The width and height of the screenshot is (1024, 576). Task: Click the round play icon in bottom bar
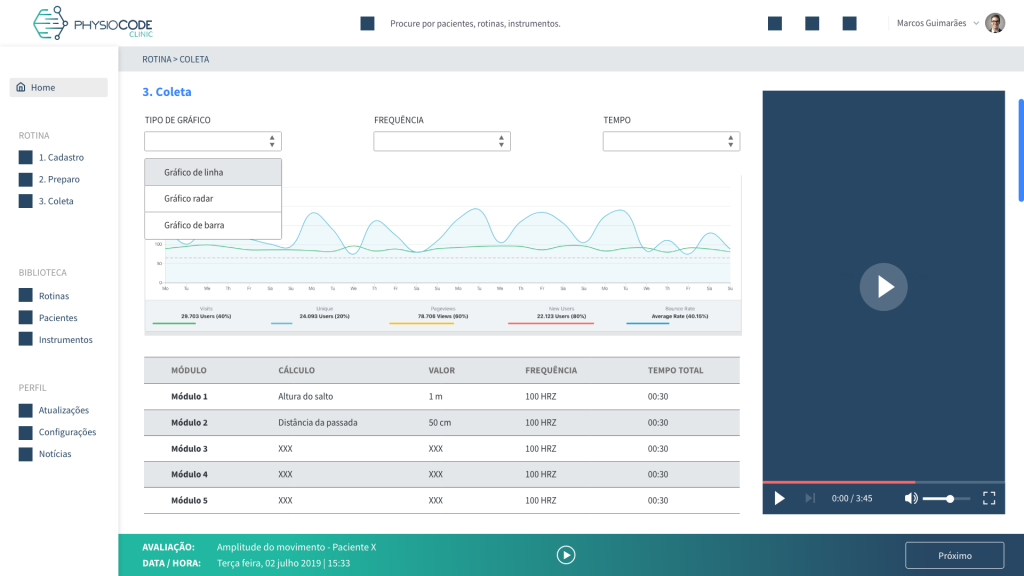[x=566, y=555]
